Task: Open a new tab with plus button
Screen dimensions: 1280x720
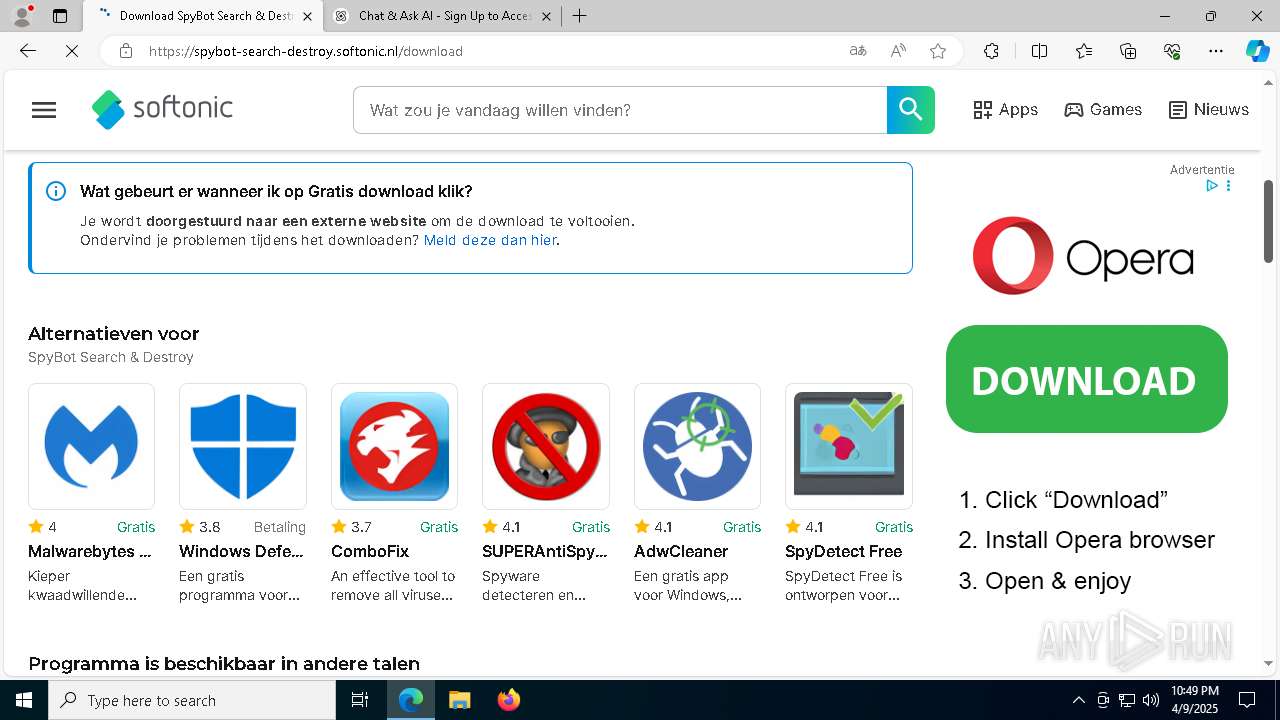Action: coord(580,16)
